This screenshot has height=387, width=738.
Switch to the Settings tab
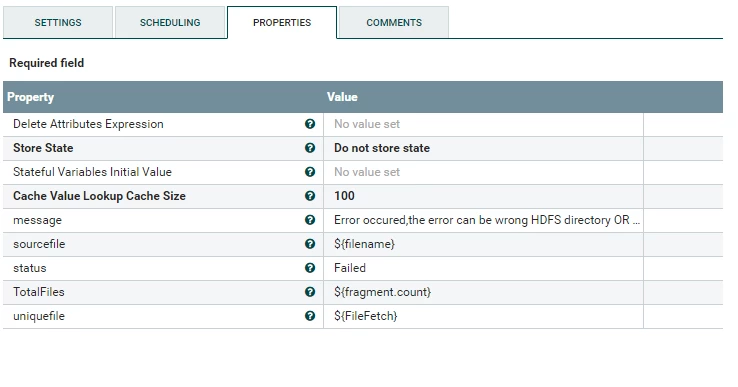58,23
